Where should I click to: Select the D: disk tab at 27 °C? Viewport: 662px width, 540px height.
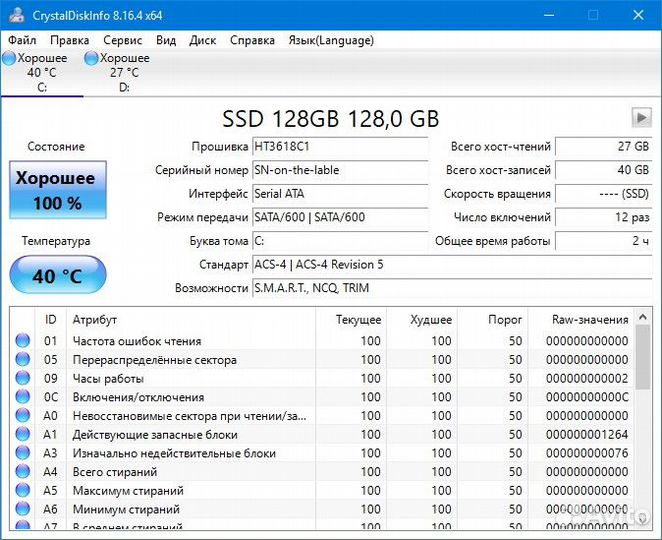click(124, 73)
